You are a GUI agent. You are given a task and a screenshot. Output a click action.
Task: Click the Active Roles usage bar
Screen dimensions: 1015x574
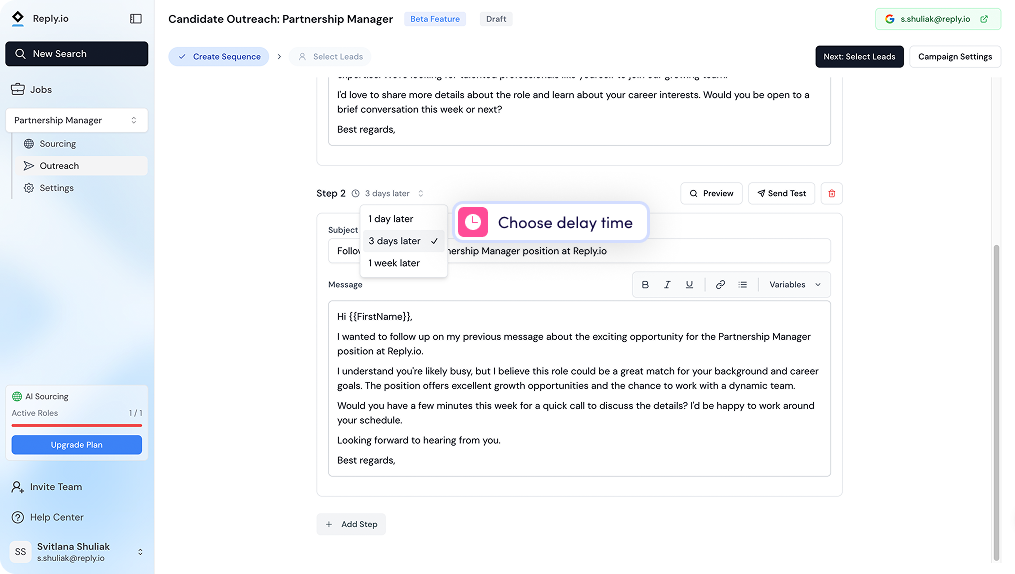[76, 425]
